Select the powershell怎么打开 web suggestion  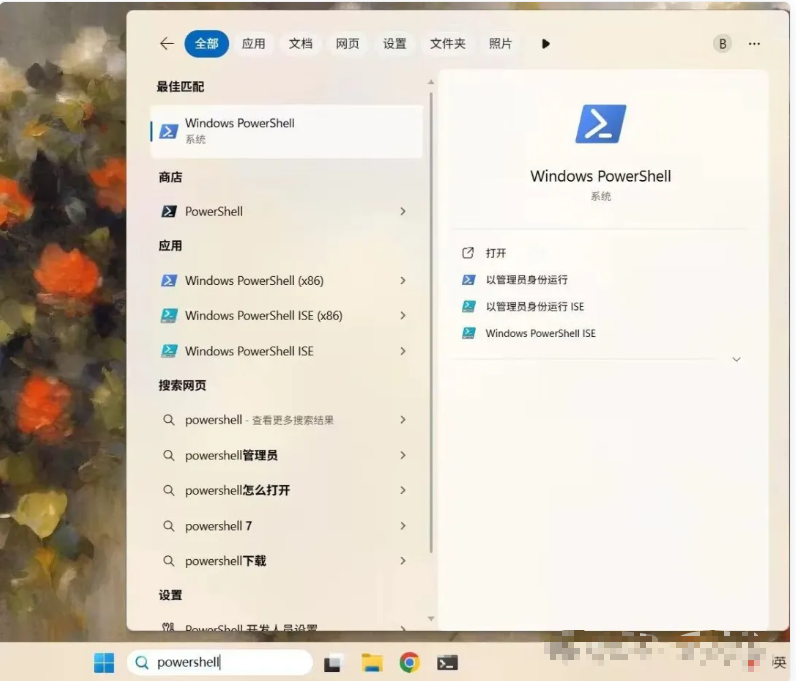click(287, 491)
